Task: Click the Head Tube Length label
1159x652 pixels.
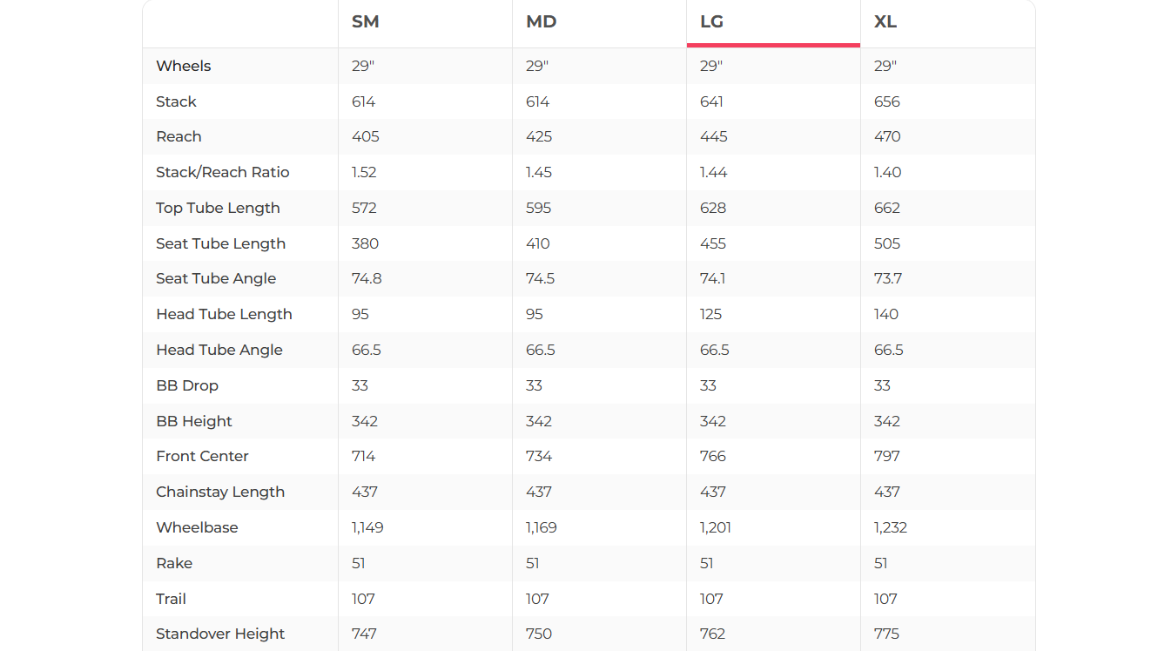Action: [x=224, y=314]
